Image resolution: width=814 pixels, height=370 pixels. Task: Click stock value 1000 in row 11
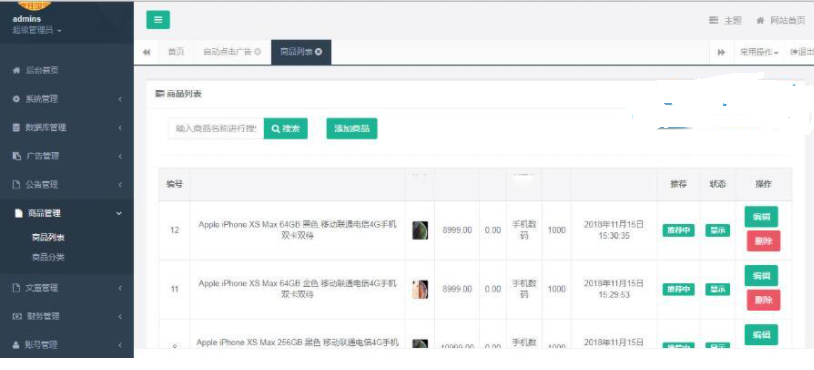(x=557, y=289)
